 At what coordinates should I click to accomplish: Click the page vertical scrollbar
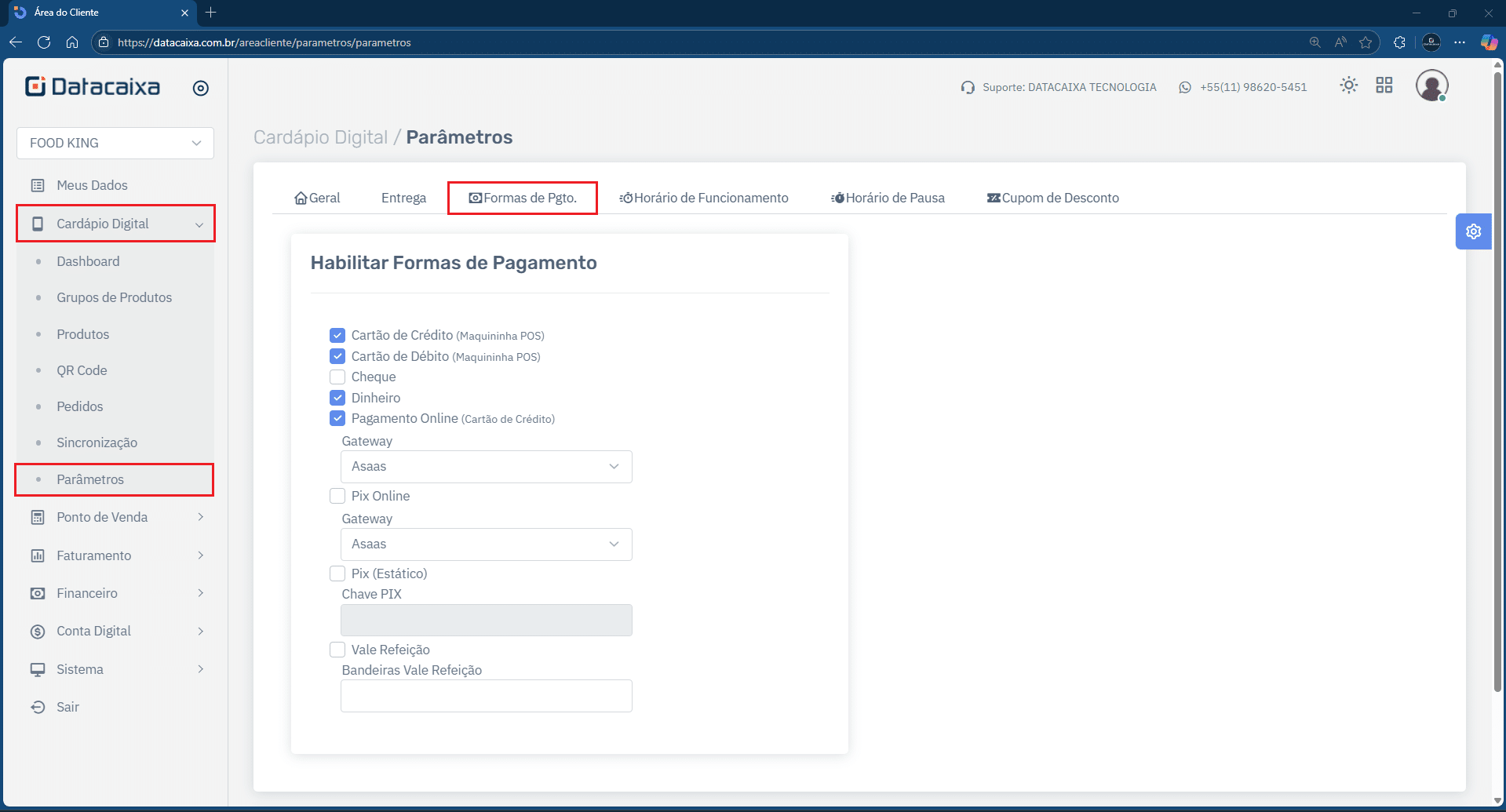tap(1497, 377)
